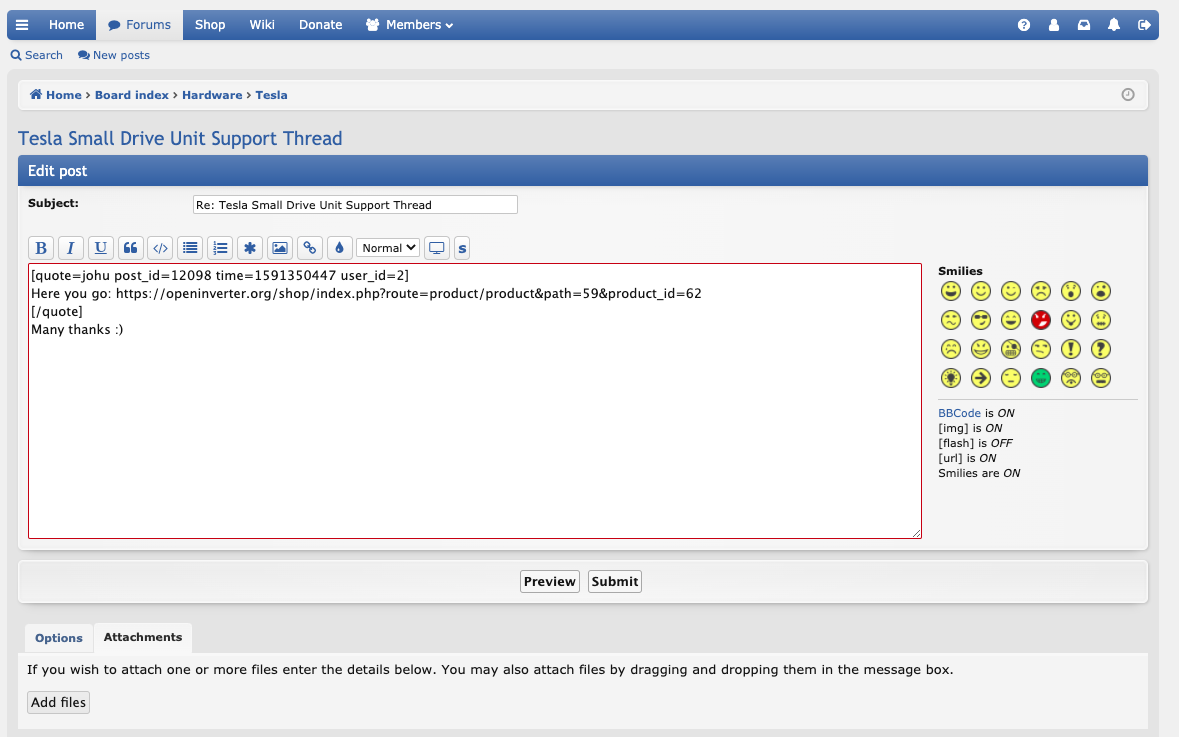This screenshot has height=737, width=1179.
Task: Open notifications bell in header
Action: point(1114,25)
